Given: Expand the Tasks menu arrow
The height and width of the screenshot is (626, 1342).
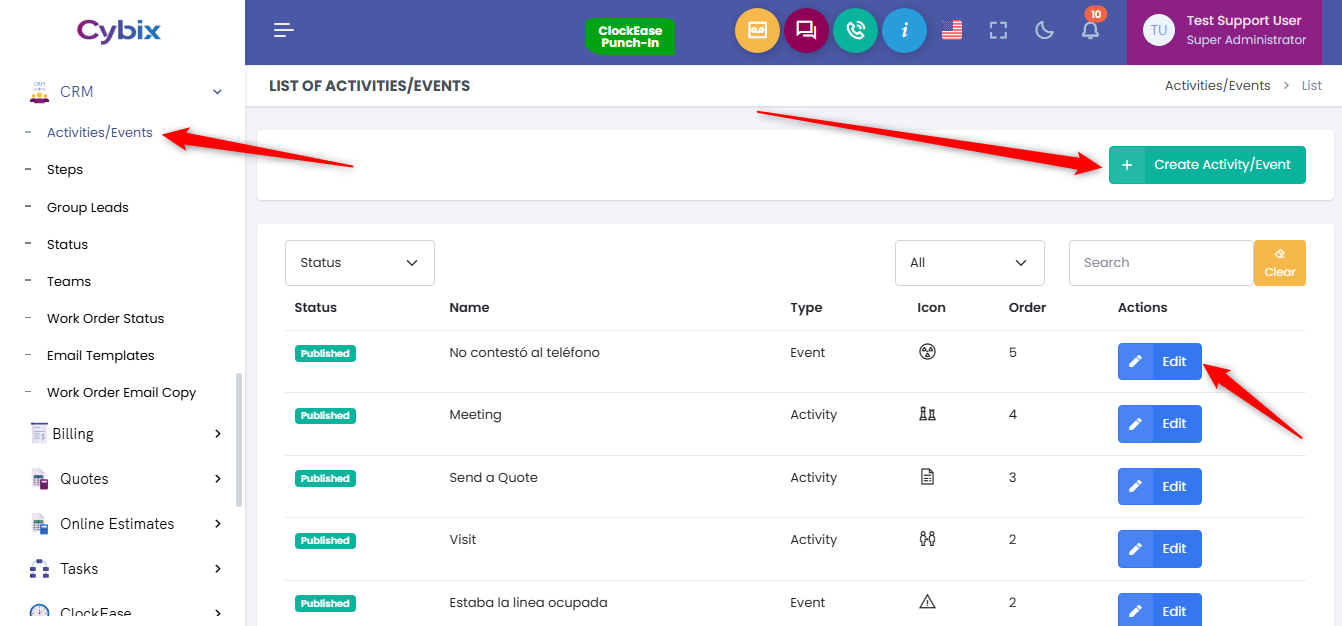Looking at the screenshot, I should tap(218, 569).
